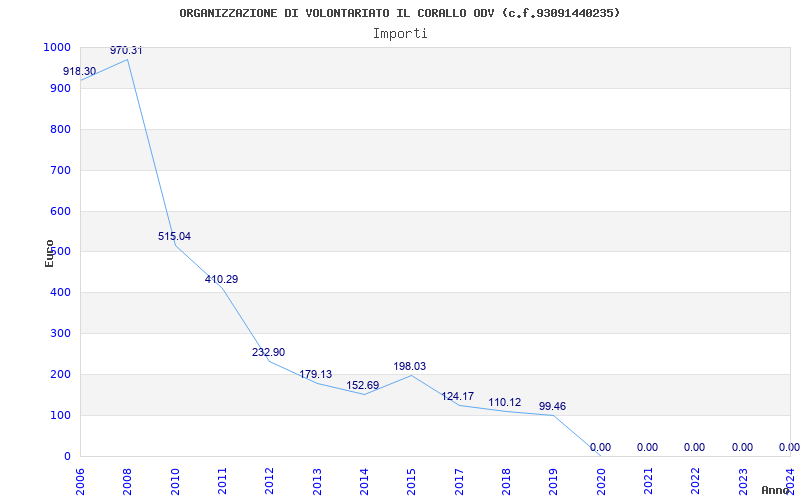The width and height of the screenshot is (800, 500).
Task: Click the 0.00 label above 2022
Action: [694, 447]
